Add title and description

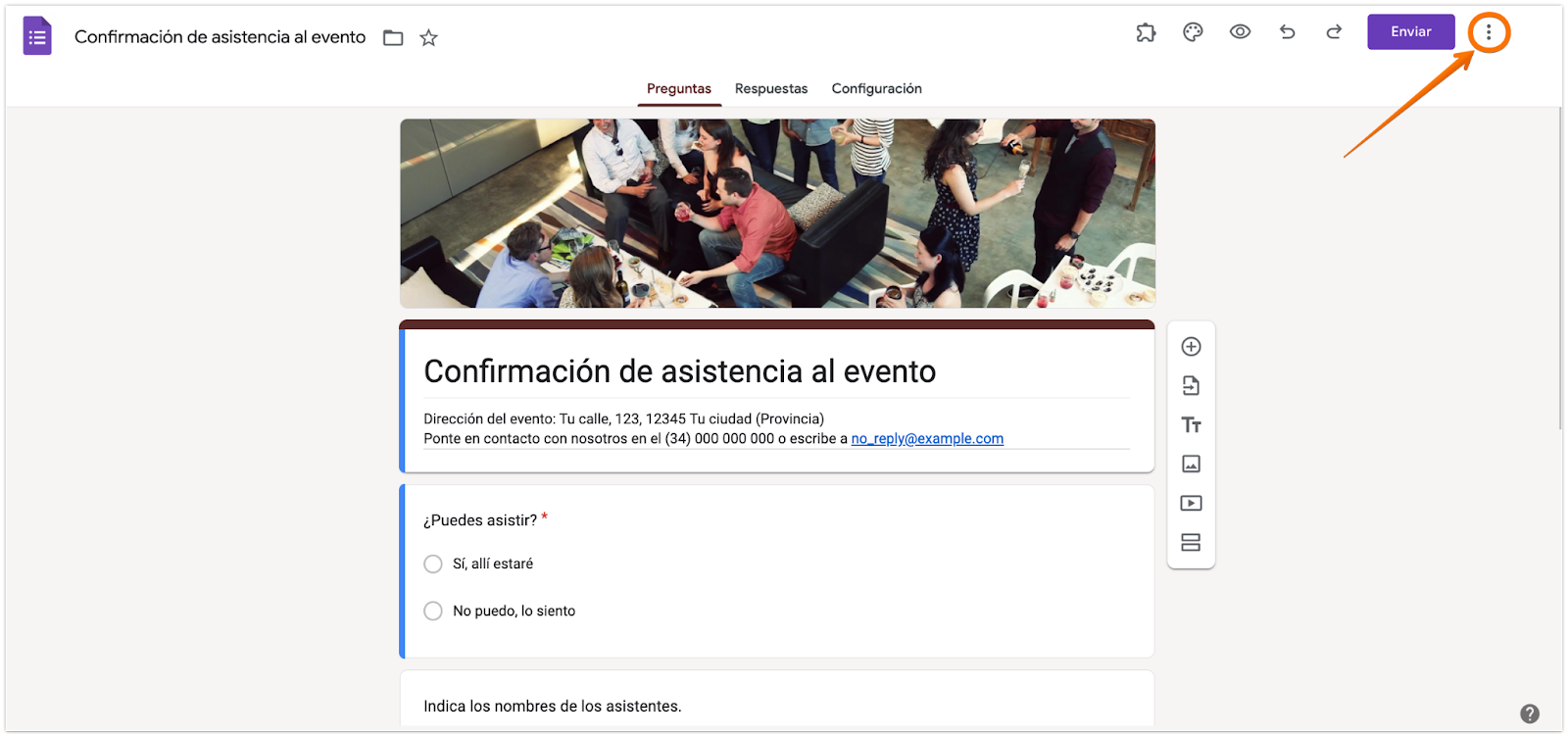point(1192,425)
